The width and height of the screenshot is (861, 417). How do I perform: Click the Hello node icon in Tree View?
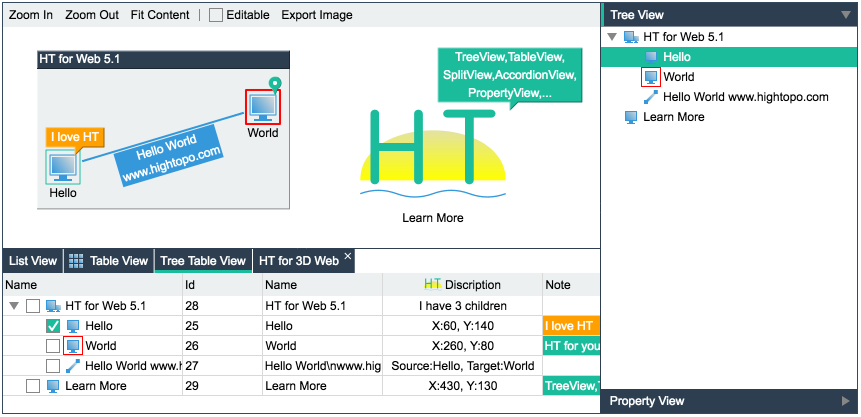pyautogui.click(x=651, y=57)
